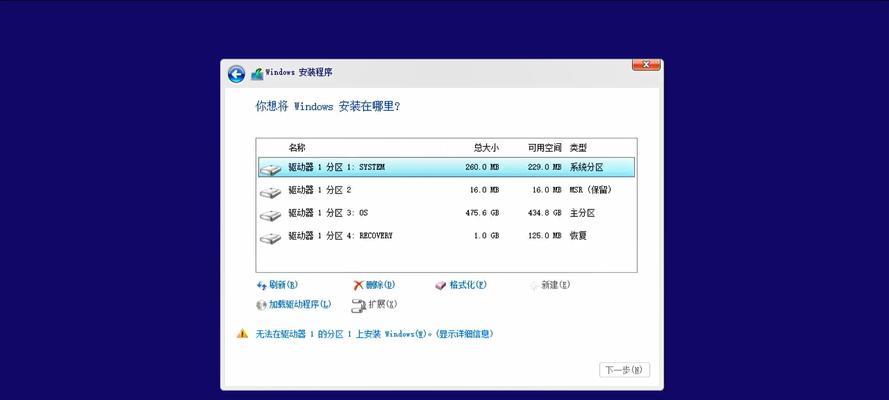Click the extend partition icon
889x400 pixels.
pyautogui.click(x=359, y=306)
